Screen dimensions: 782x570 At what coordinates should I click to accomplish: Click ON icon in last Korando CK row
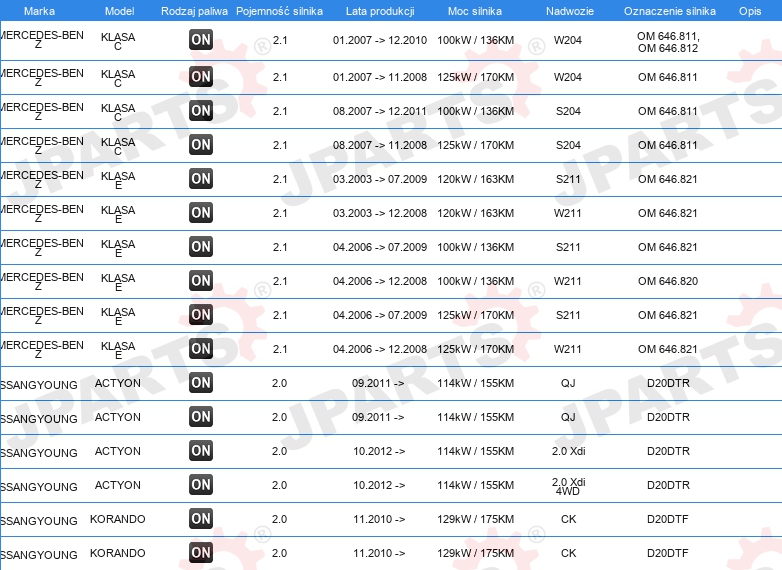201,553
